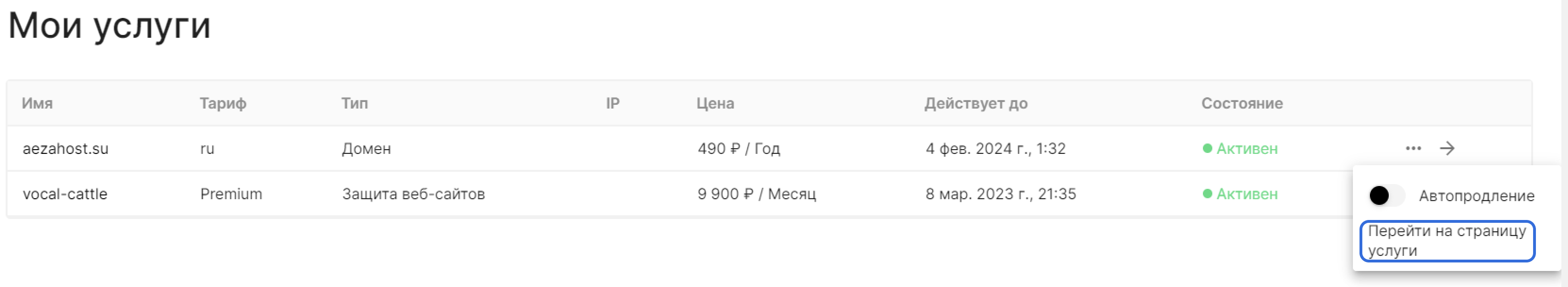
Task: Click the Premium tariff cell
Action: tap(231, 194)
